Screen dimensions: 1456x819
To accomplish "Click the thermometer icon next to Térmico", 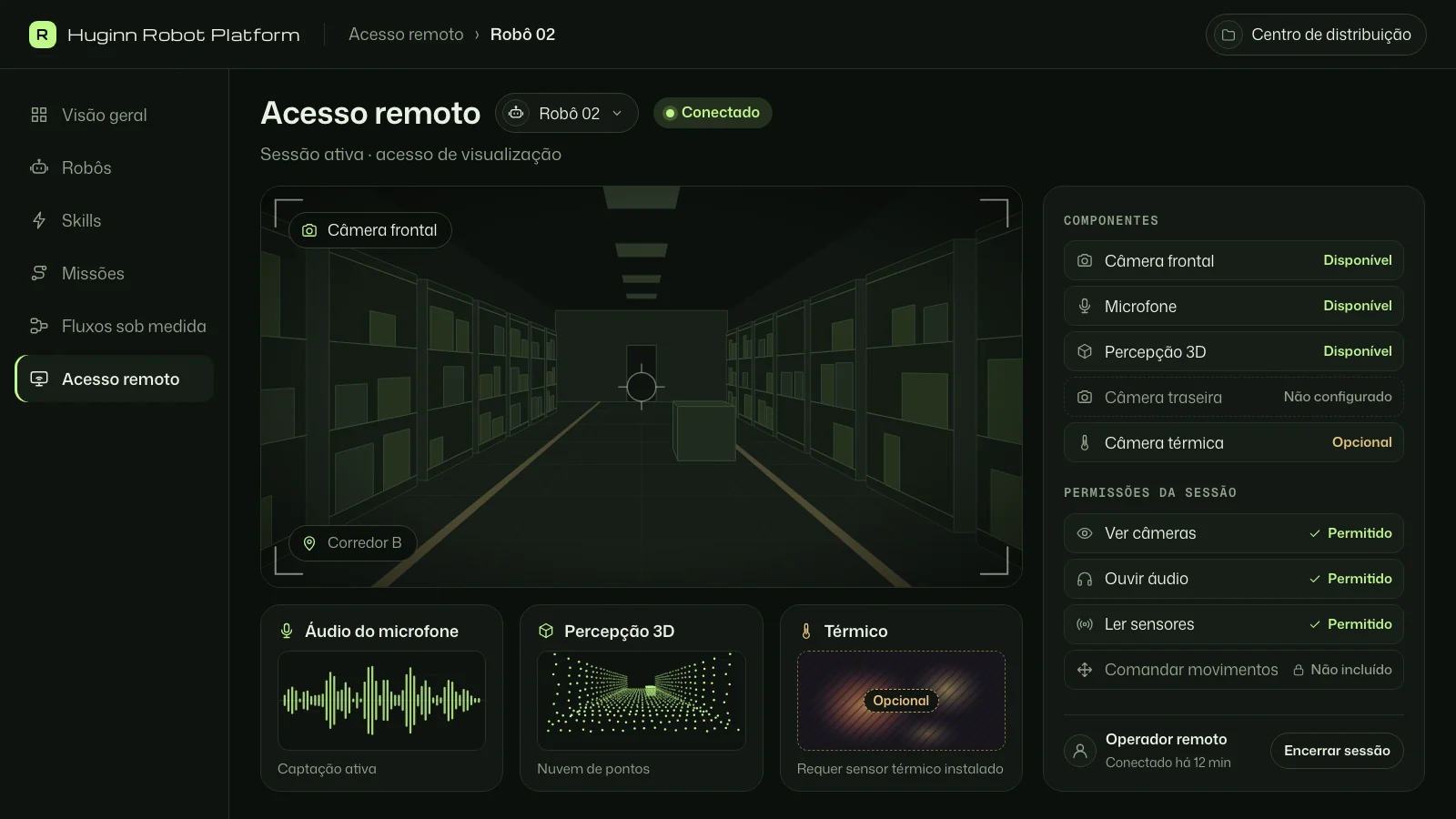I will click(x=805, y=631).
